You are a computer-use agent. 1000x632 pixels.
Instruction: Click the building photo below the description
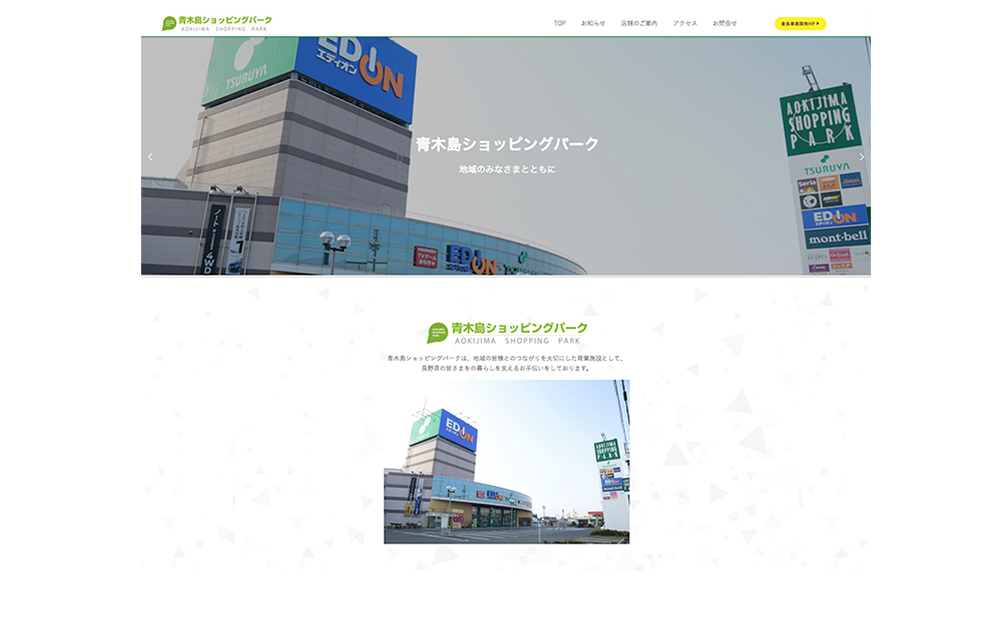pos(506,462)
